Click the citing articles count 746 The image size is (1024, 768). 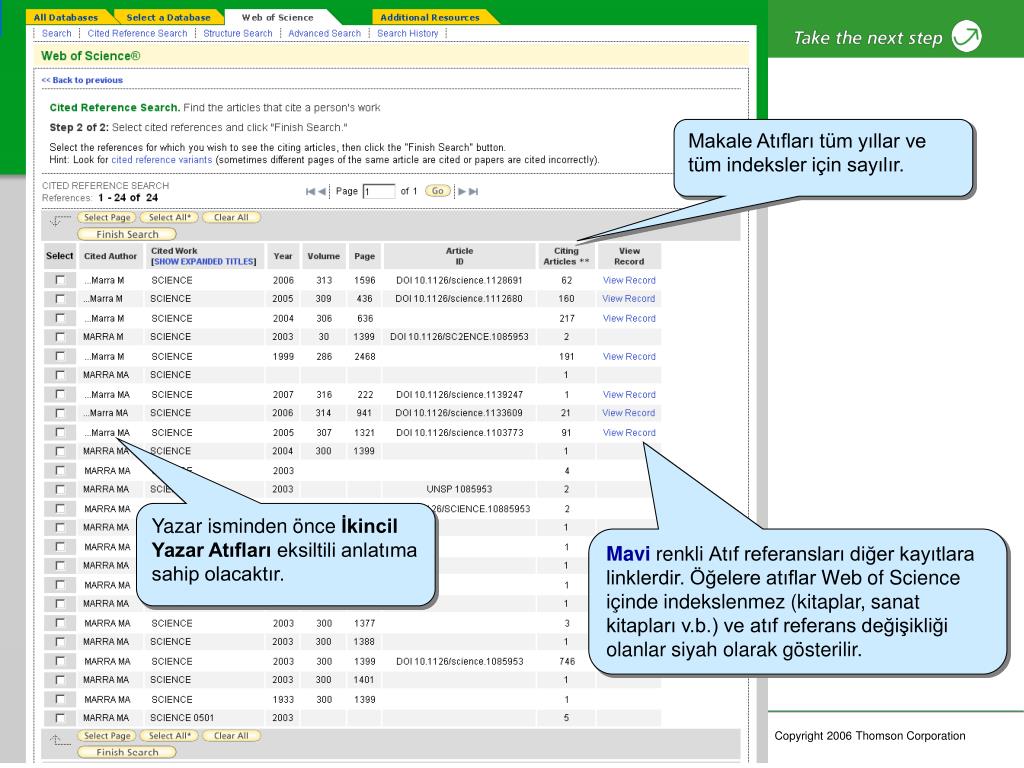pyautogui.click(x=567, y=662)
